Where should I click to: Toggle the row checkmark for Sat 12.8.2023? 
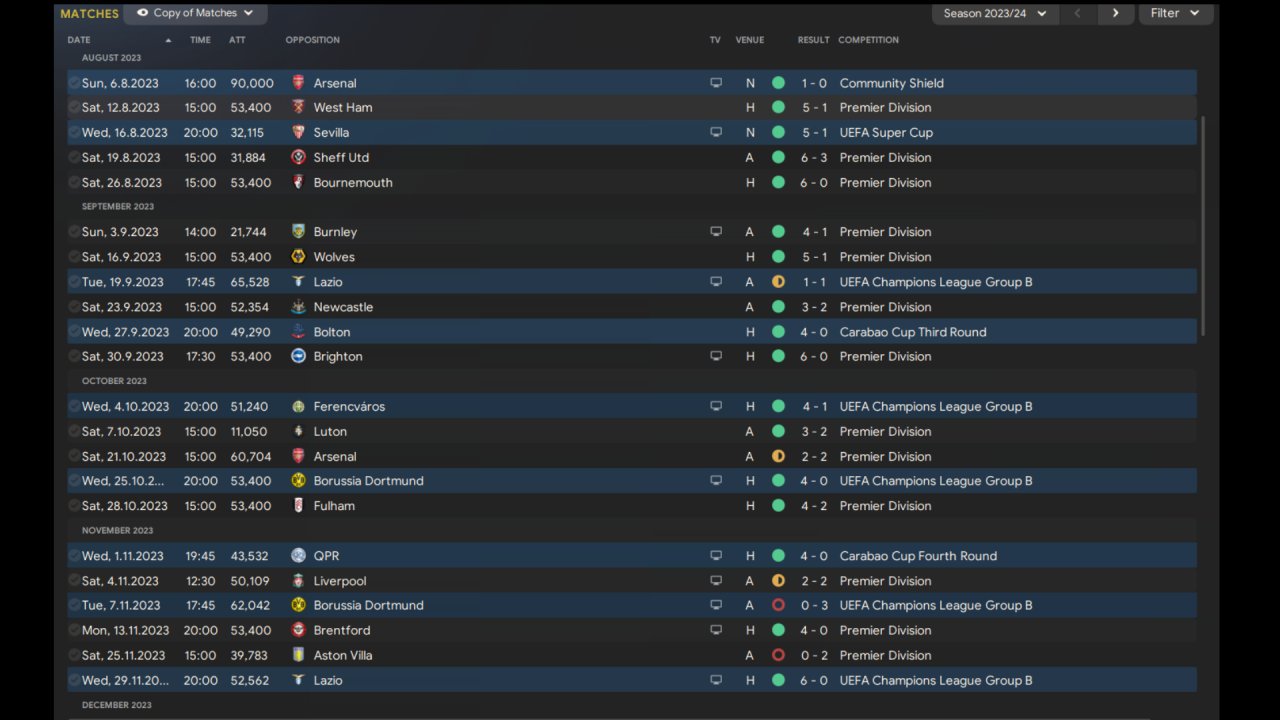(74, 107)
